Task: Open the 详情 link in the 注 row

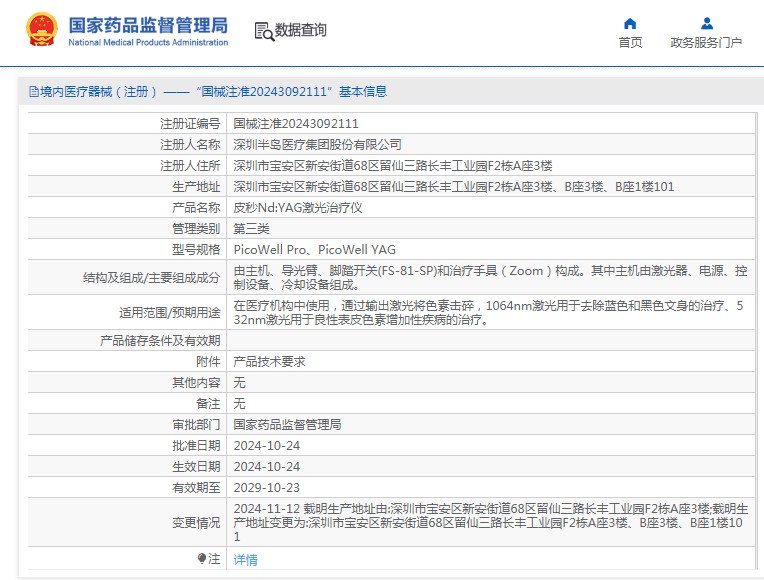Action: point(245,560)
